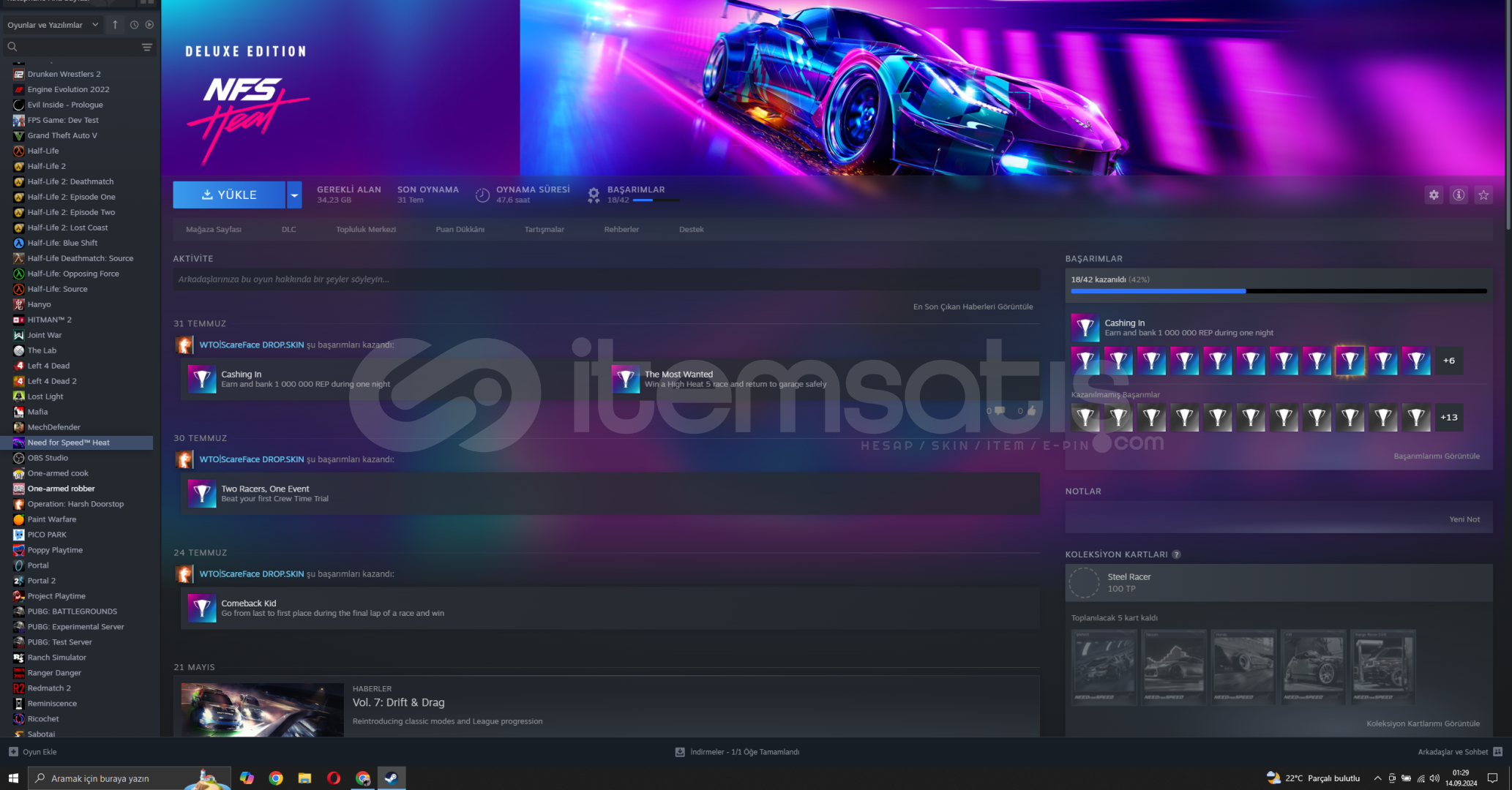Click the Comeback Kid trophy icon
The height and width of the screenshot is (790, 1512).
tap(202, 608)
